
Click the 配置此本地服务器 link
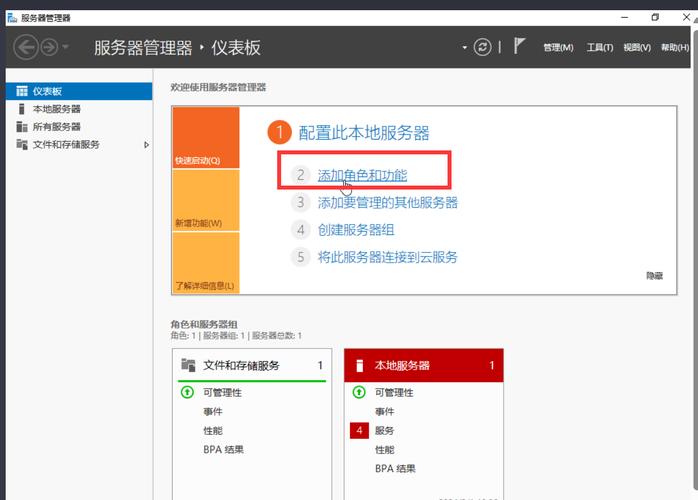(364, 133)
